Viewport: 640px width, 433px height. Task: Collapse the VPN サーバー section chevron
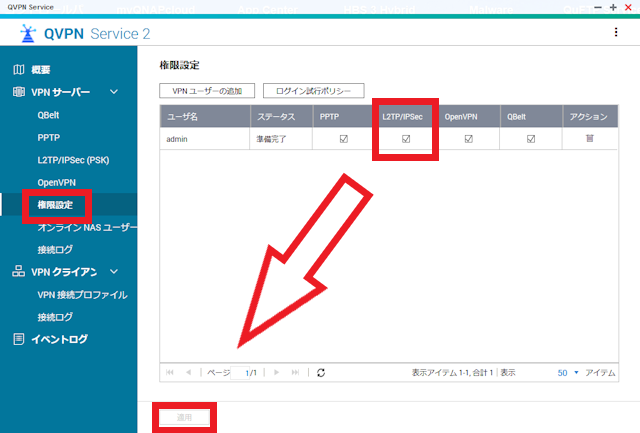point(114,92)
